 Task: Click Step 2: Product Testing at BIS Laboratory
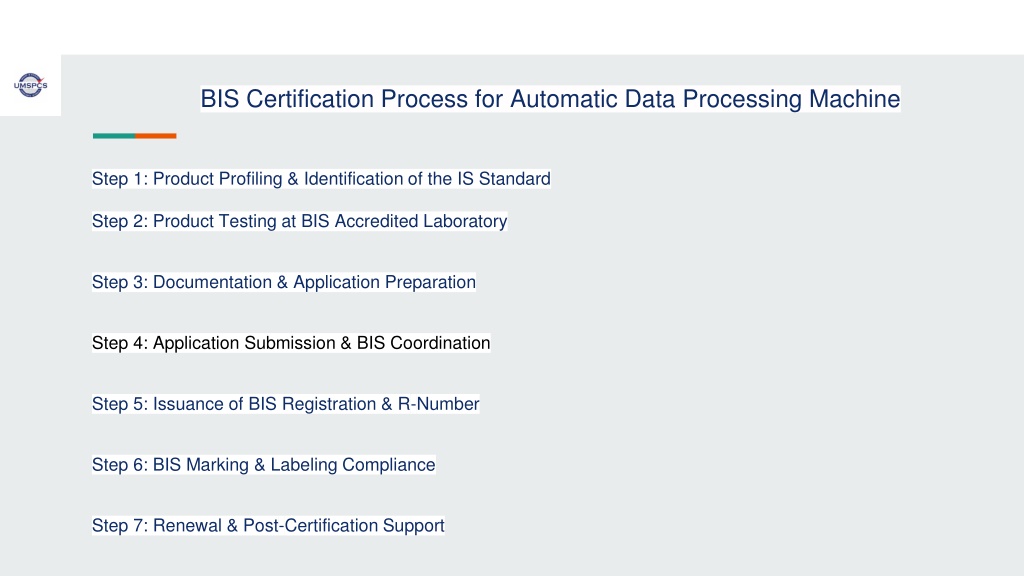tap(299, 221)
